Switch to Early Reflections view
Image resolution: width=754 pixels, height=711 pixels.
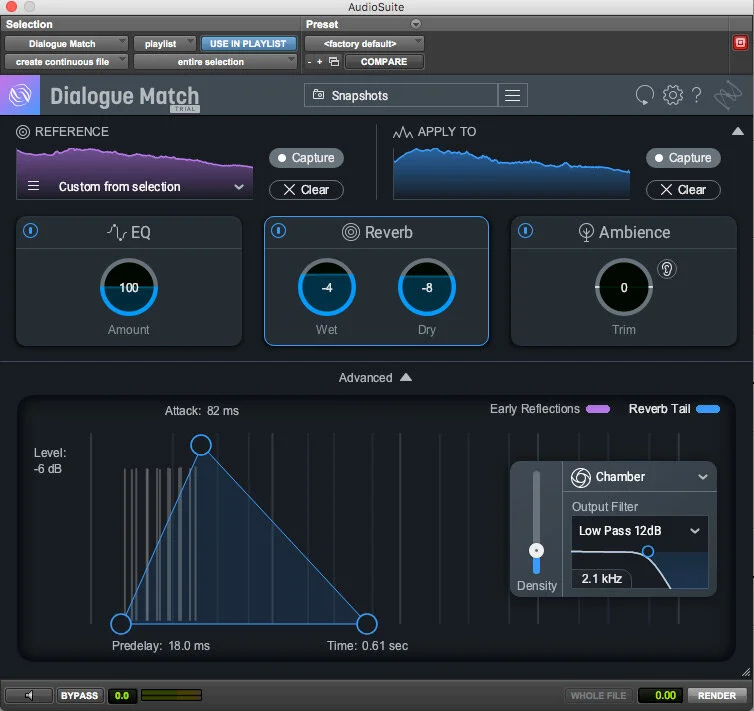coord(550,409)
